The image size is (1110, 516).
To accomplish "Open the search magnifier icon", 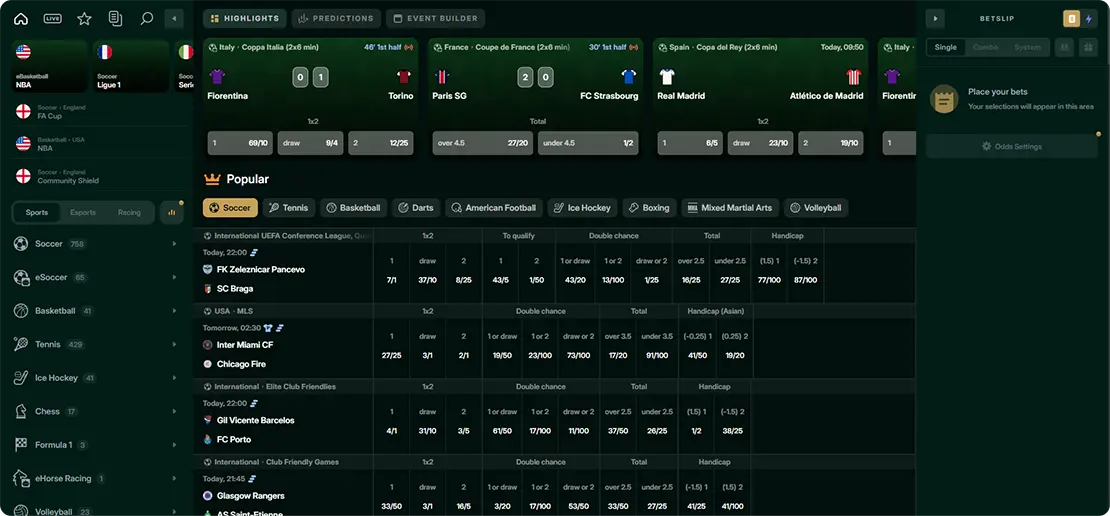I will (x=147, y=18).
